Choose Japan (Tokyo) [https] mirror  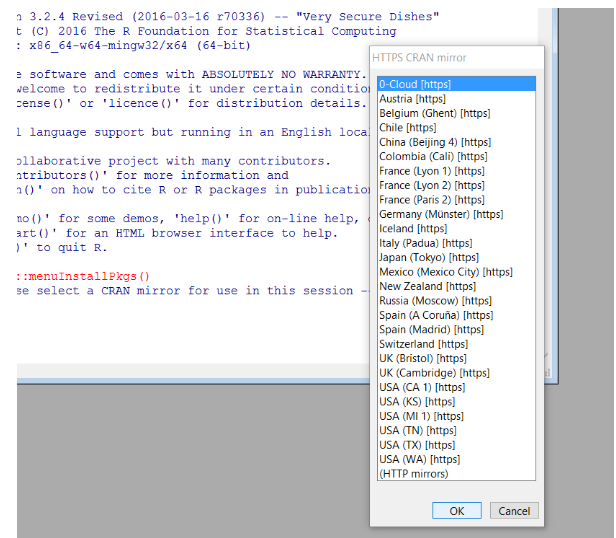[x=456, y=257]
